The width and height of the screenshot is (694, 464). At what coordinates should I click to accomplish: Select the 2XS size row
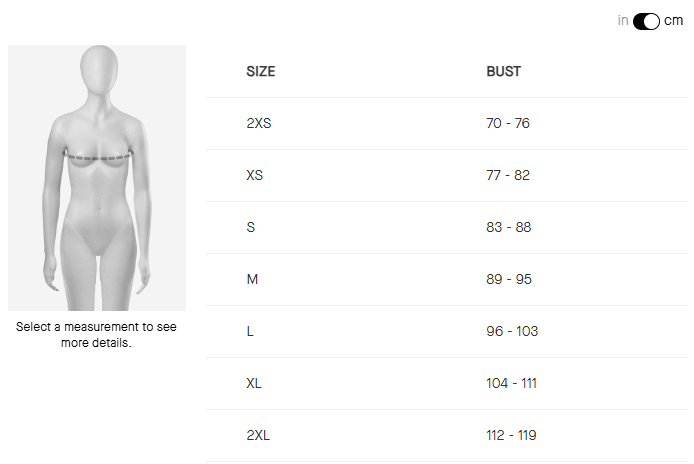pos(259,124)
